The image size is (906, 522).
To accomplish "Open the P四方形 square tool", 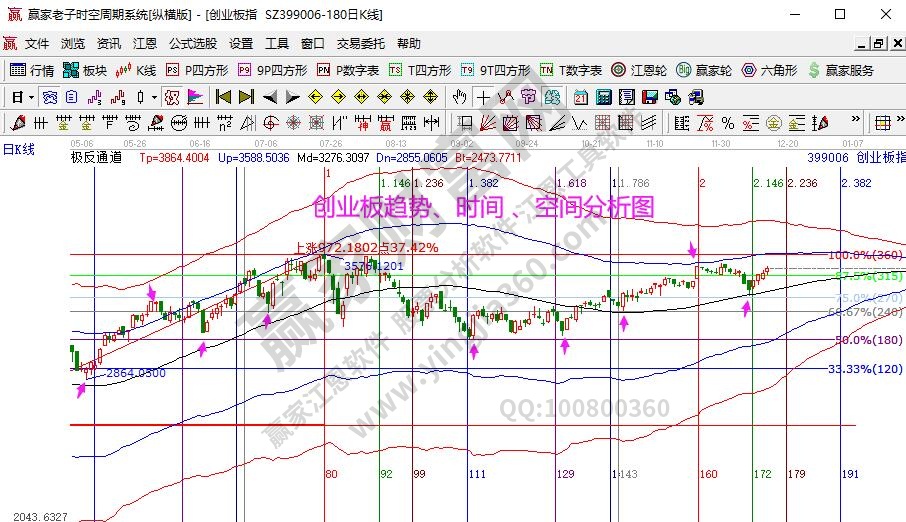I will pos(196,70).
